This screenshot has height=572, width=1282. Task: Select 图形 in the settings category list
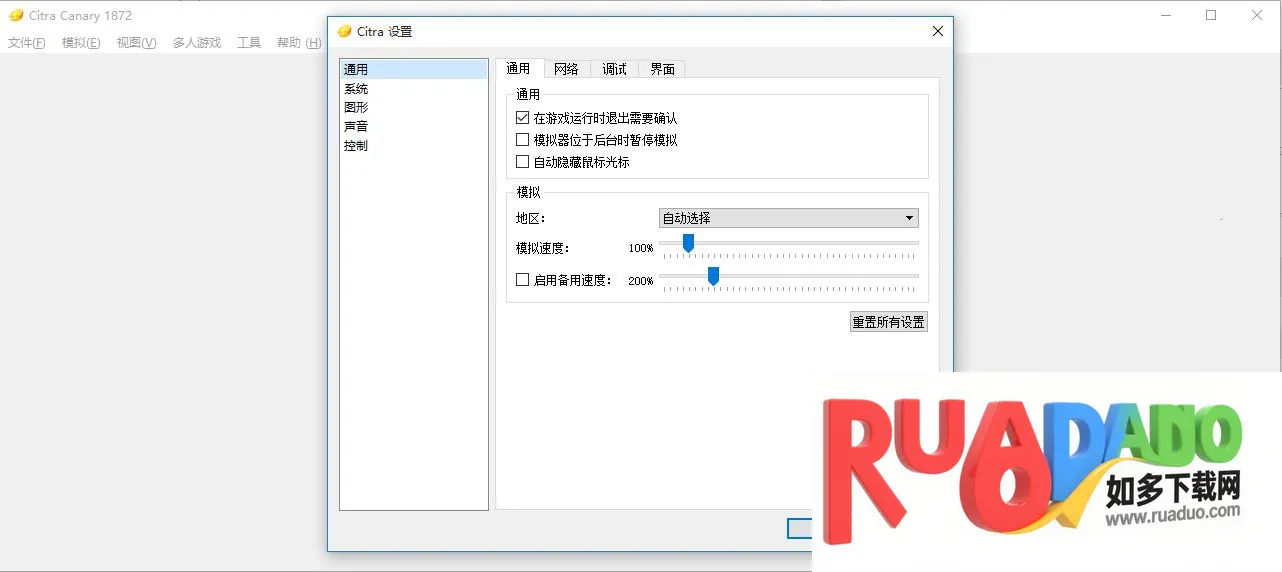(356, 108)
